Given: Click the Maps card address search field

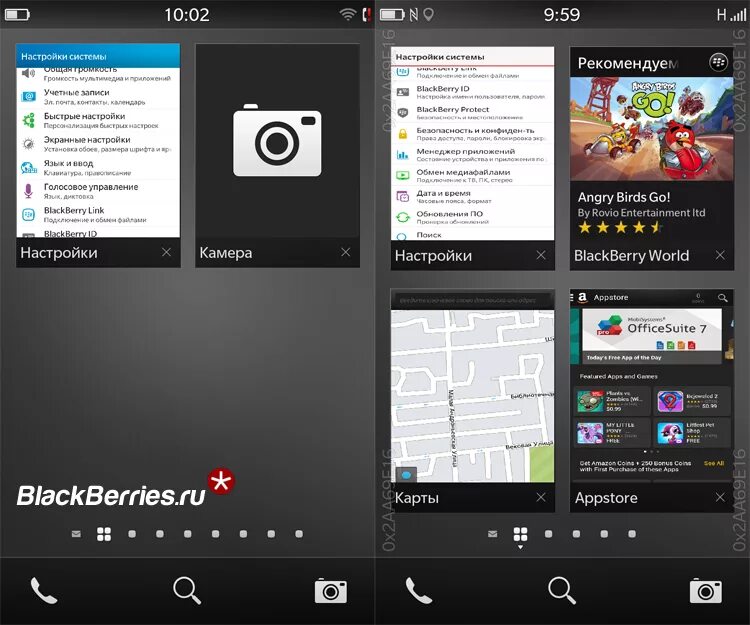Looking at the screenshot, I should coord(473,300).
